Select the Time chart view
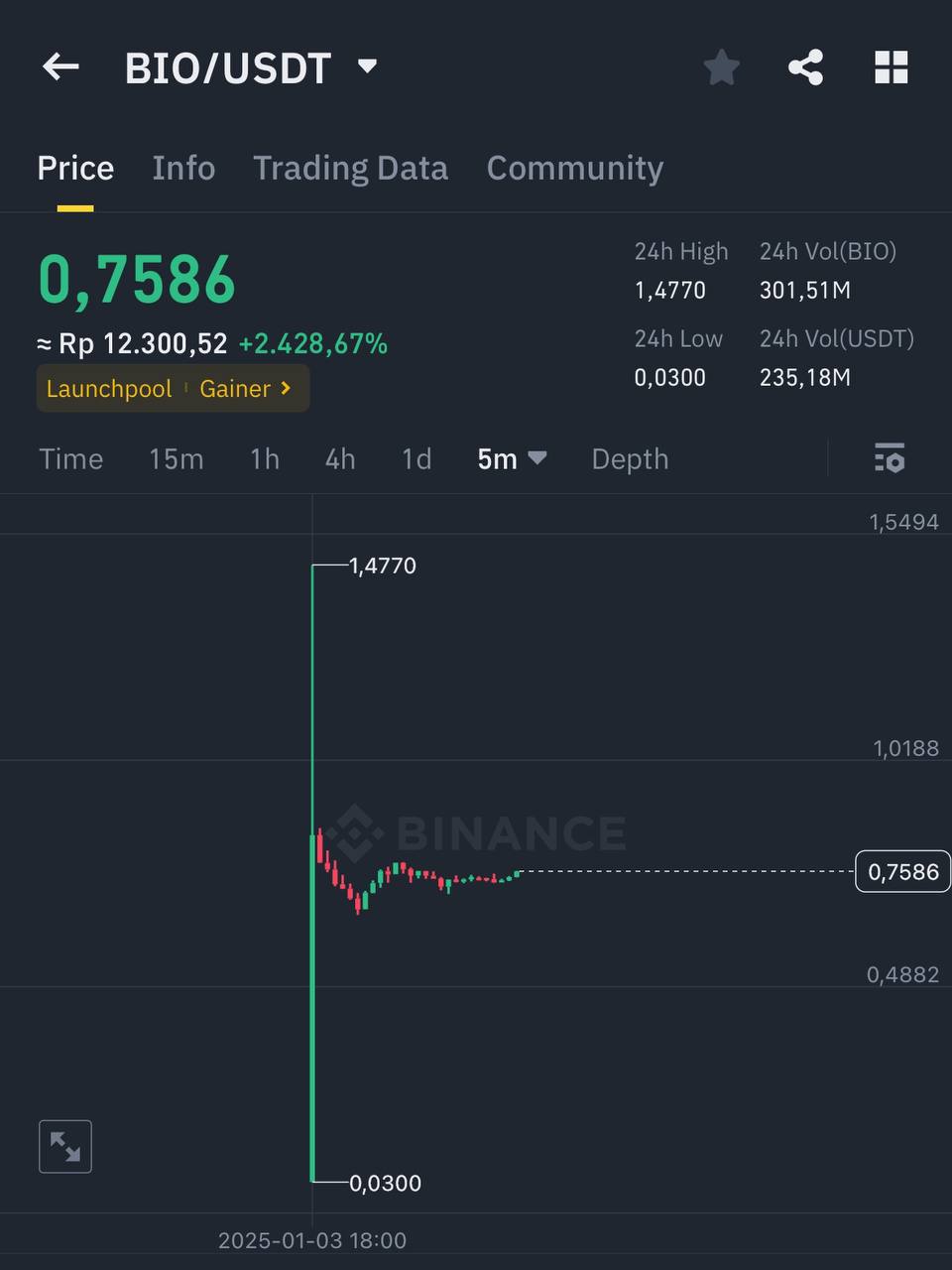This screenshot has height=1270, width=952. tap(70, 458)
